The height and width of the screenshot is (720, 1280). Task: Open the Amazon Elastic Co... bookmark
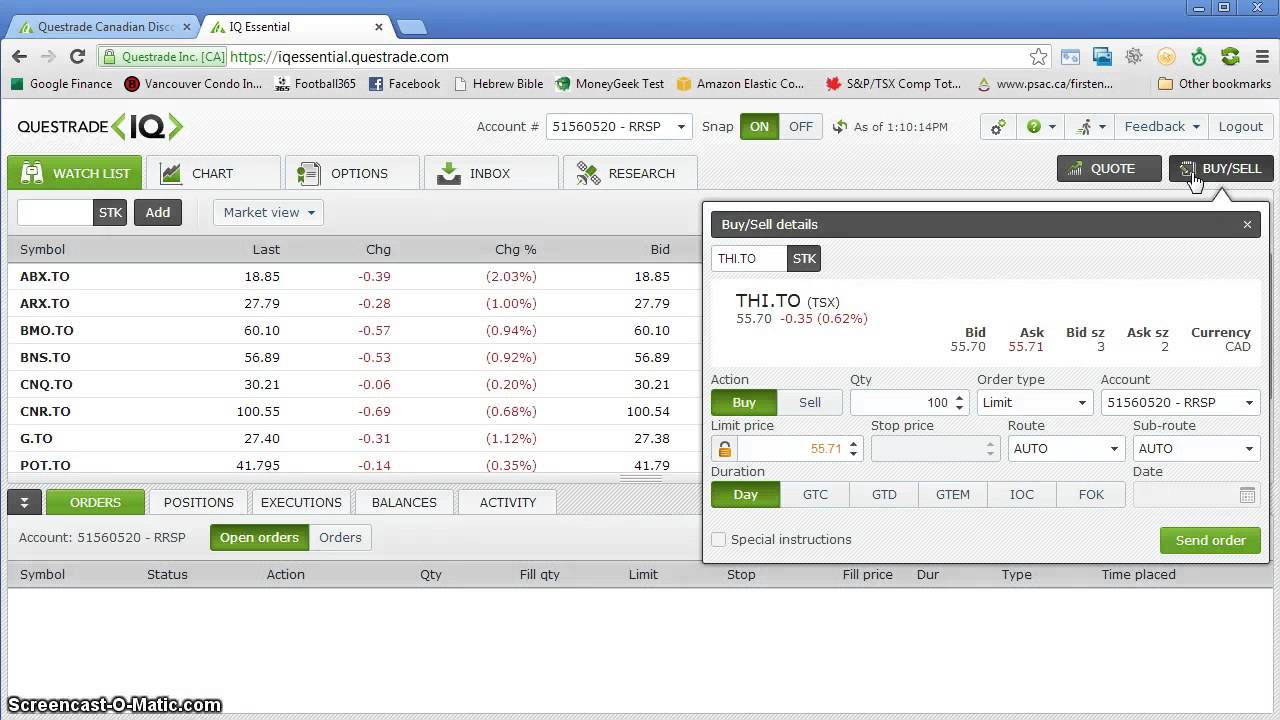[740, 84]
